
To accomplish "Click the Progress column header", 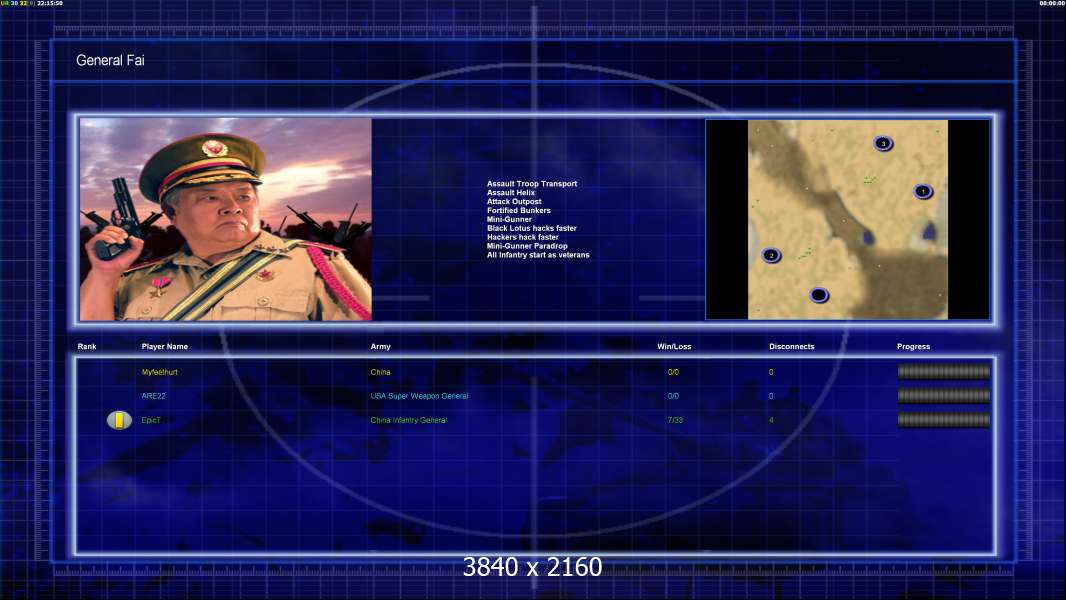I will click(x=913, y=347).
